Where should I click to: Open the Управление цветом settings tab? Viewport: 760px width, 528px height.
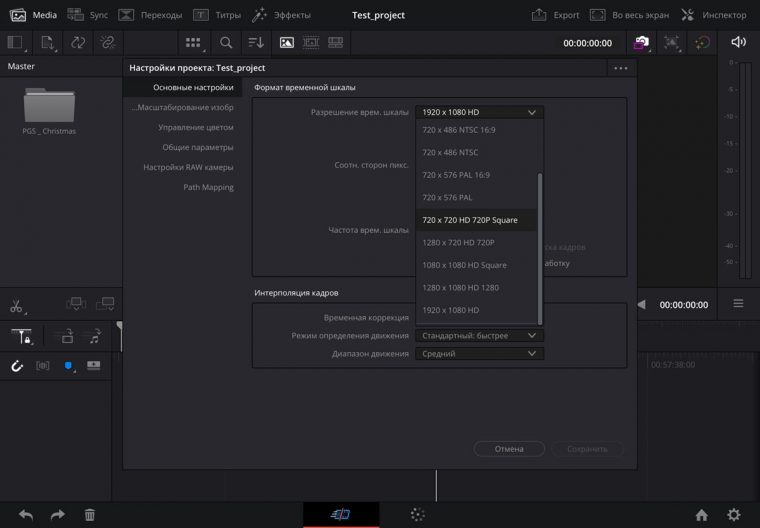[x=195, y=127]
